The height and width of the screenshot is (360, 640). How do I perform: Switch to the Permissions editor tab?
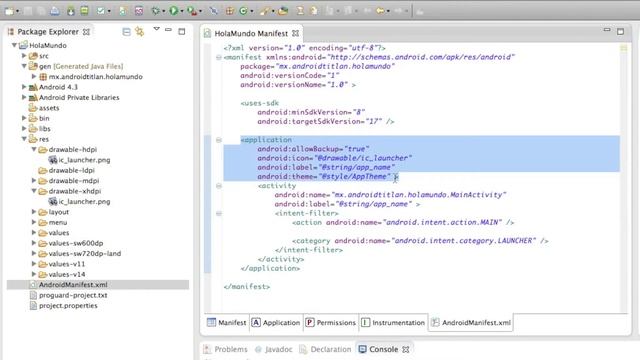331,322
